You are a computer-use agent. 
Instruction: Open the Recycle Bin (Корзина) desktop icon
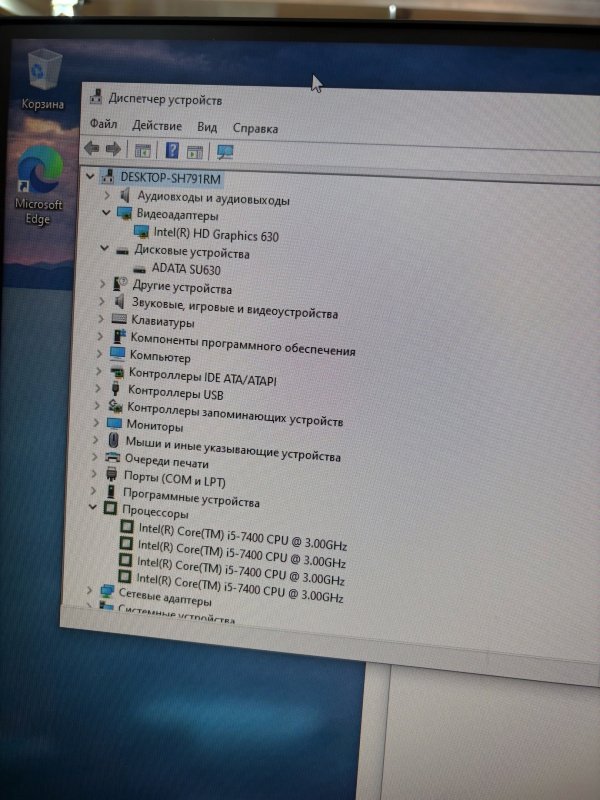tap(44, 80)
